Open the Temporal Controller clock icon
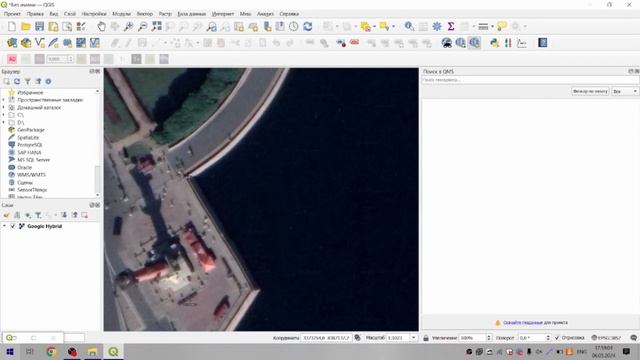This screenshot has width=640, height=360. 294,27
